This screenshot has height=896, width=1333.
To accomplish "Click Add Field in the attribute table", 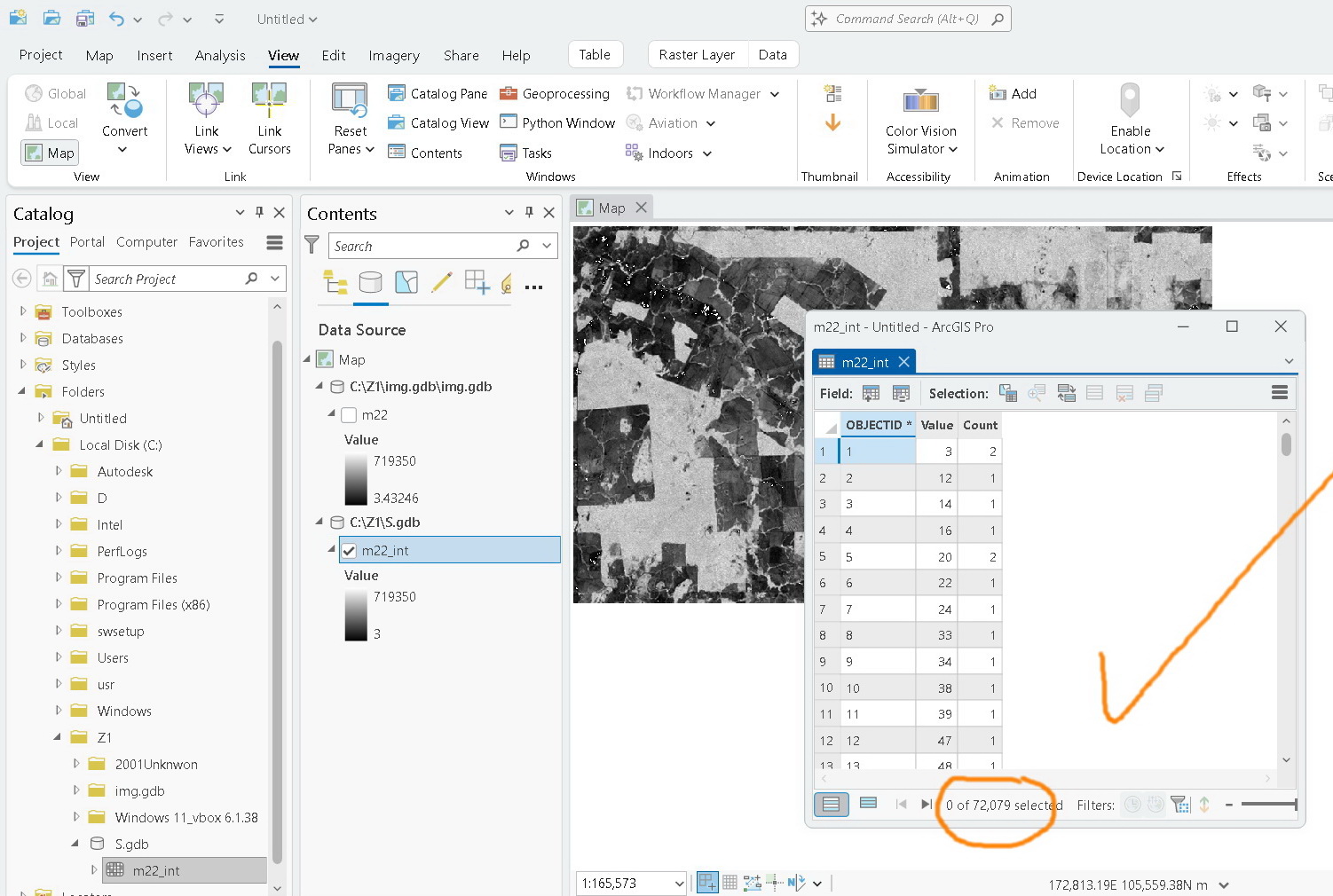I will point(871,393).
